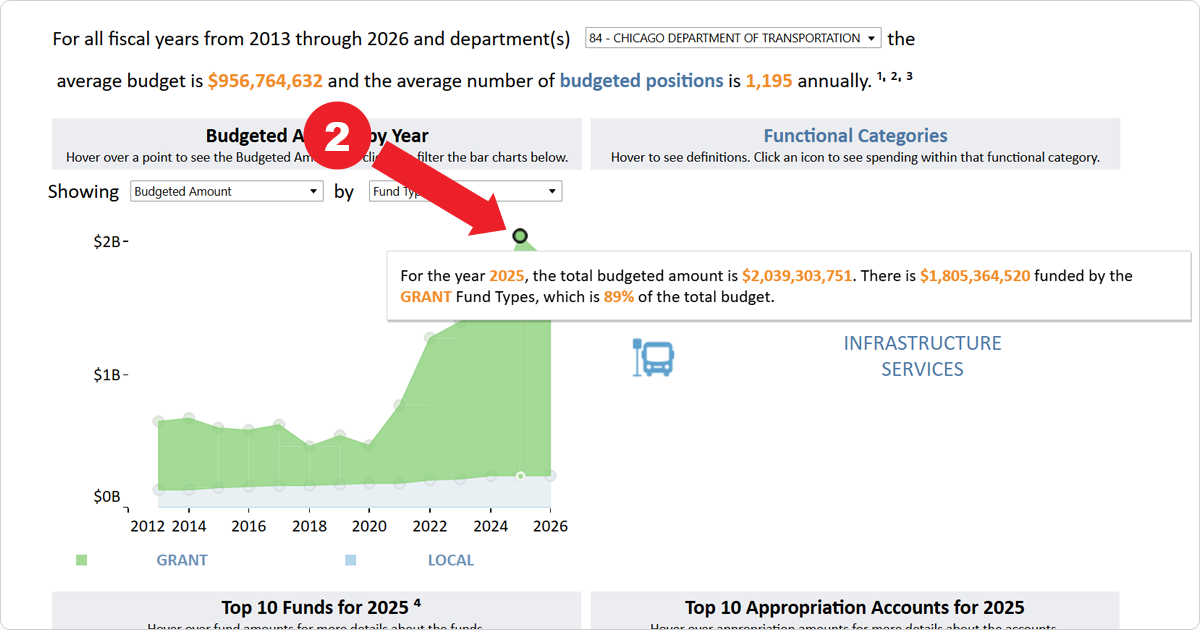The width and height of the screenshot is (1200, 630).
Task: Click the green GRANT legend swatch
Action: pyautogui.click(x=81, y=560)
